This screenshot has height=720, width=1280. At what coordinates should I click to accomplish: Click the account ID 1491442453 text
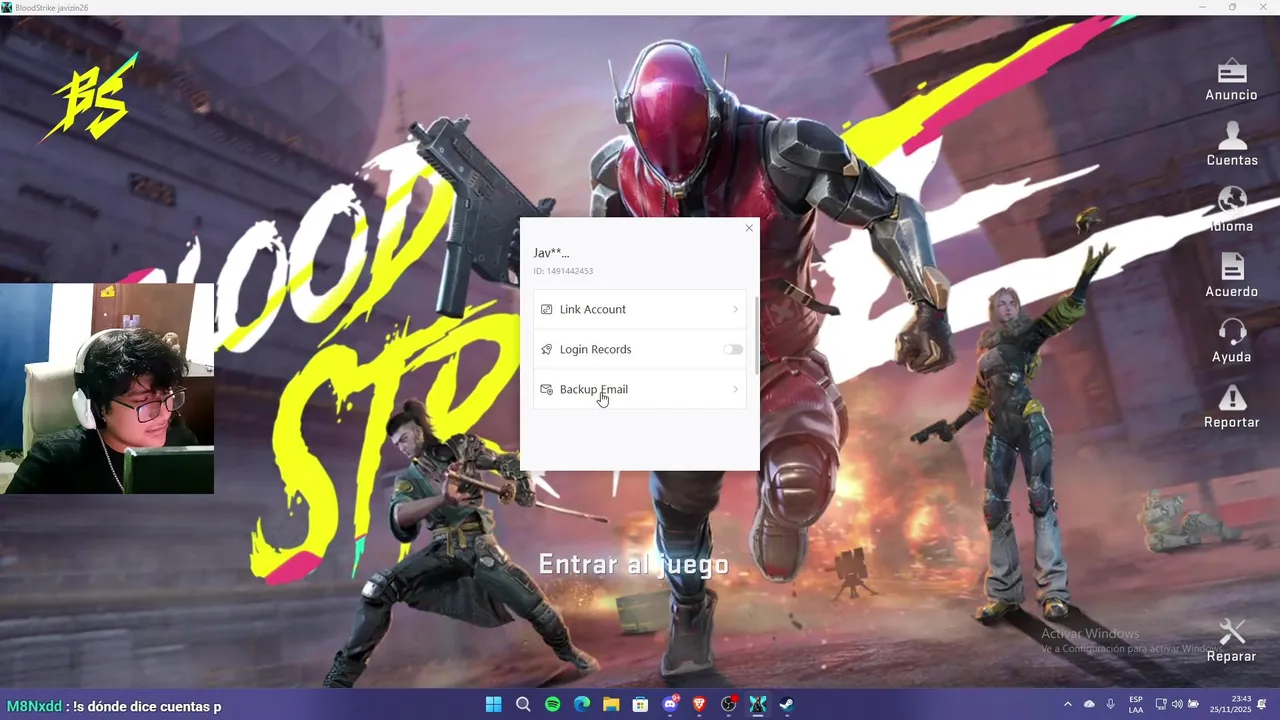pyautogui.click(x=563, y=271)
